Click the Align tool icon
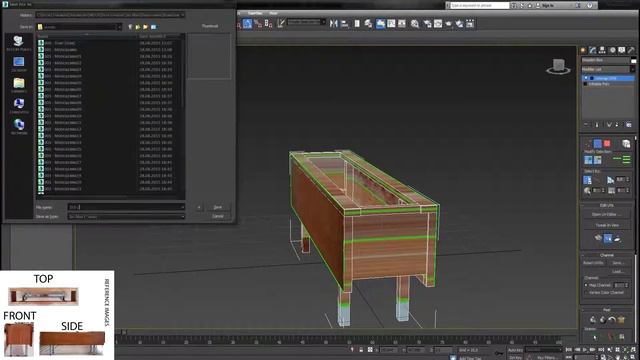 coord(344,24)
